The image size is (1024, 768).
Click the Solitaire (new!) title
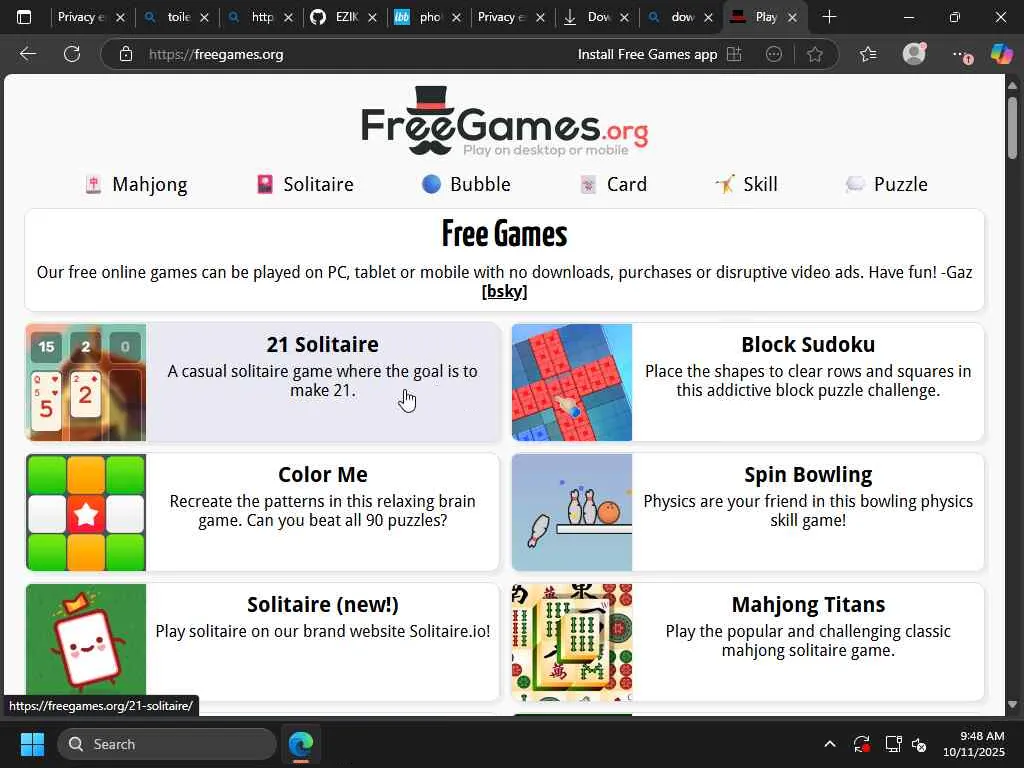323,605
